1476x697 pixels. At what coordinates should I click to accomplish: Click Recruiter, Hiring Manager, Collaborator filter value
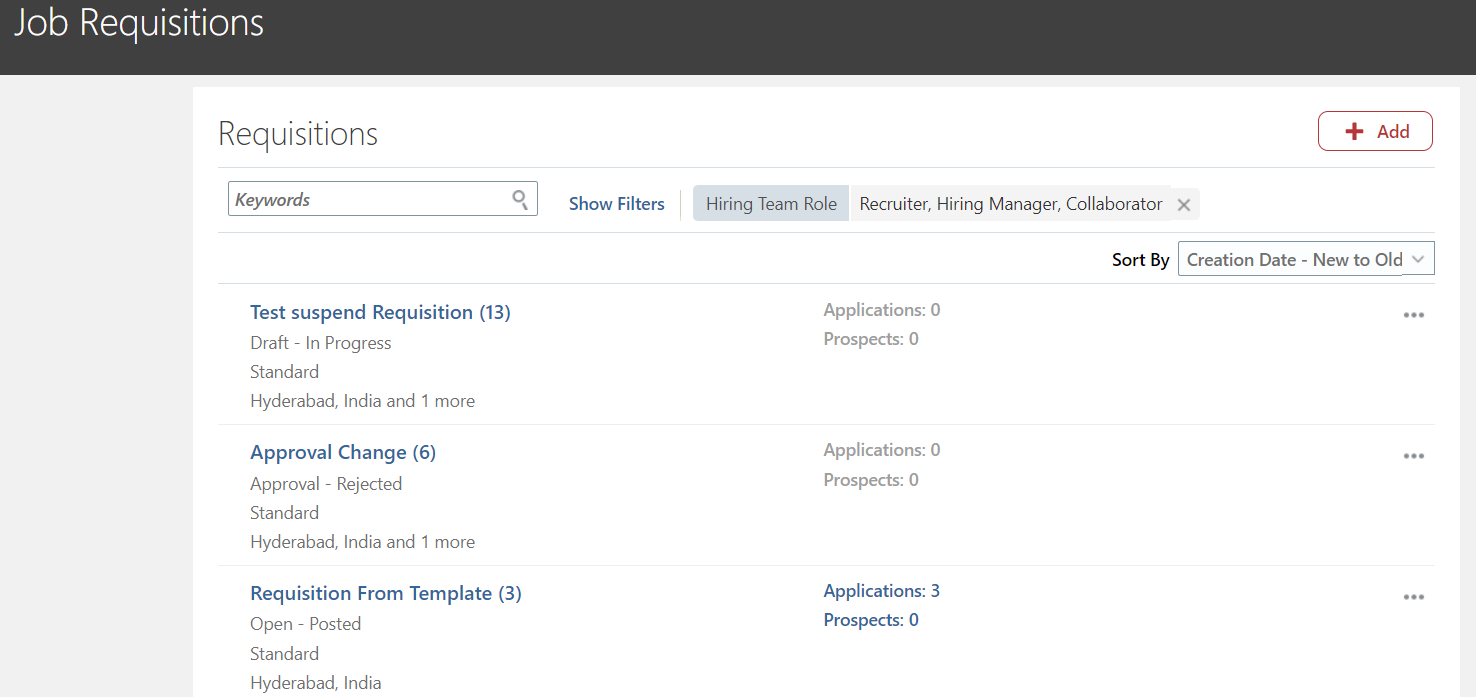coord(1011,204)
